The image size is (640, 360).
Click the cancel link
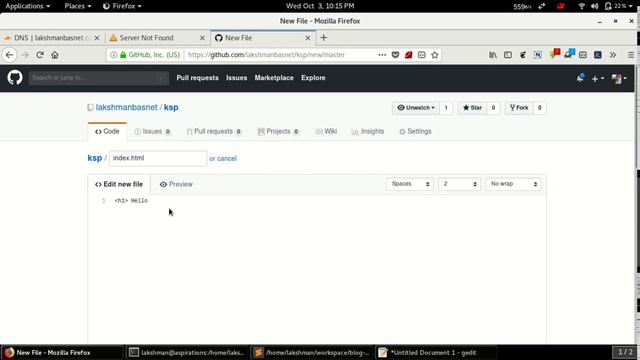click(x=227, y=158)
